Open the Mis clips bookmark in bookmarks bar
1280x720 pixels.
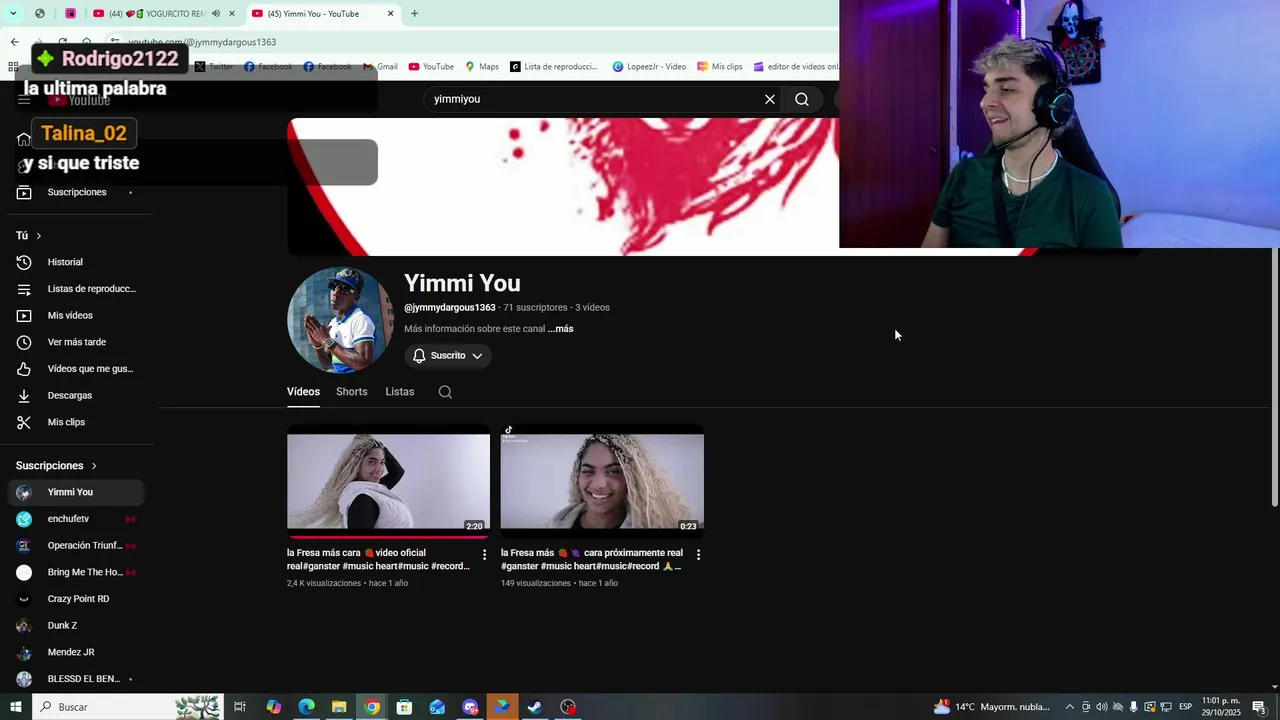(720, 67)
